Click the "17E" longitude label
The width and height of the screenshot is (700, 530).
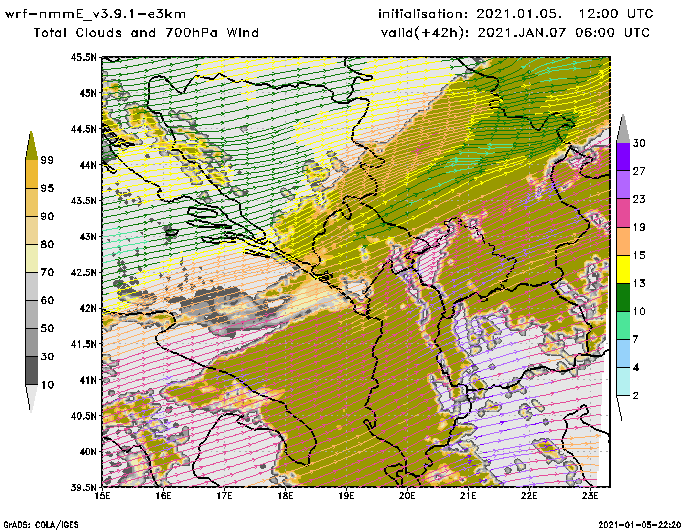225,496
